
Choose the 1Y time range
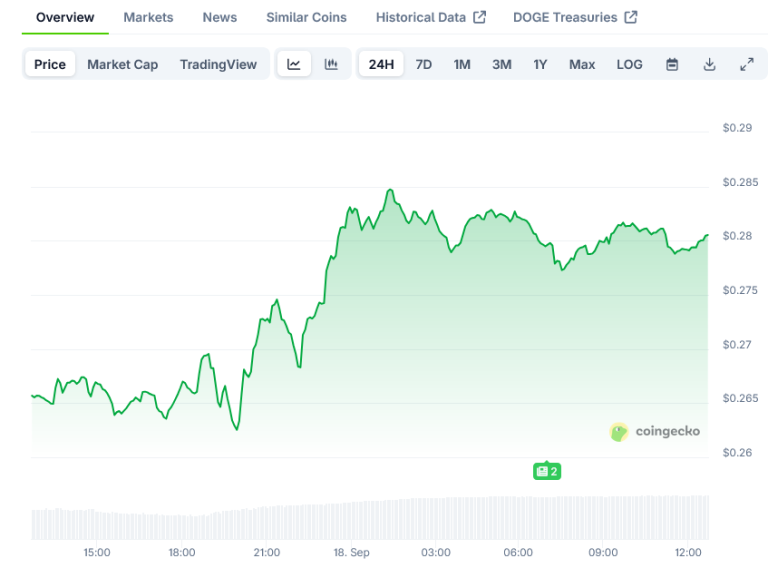pyautogui.click(x=540, y=64)
